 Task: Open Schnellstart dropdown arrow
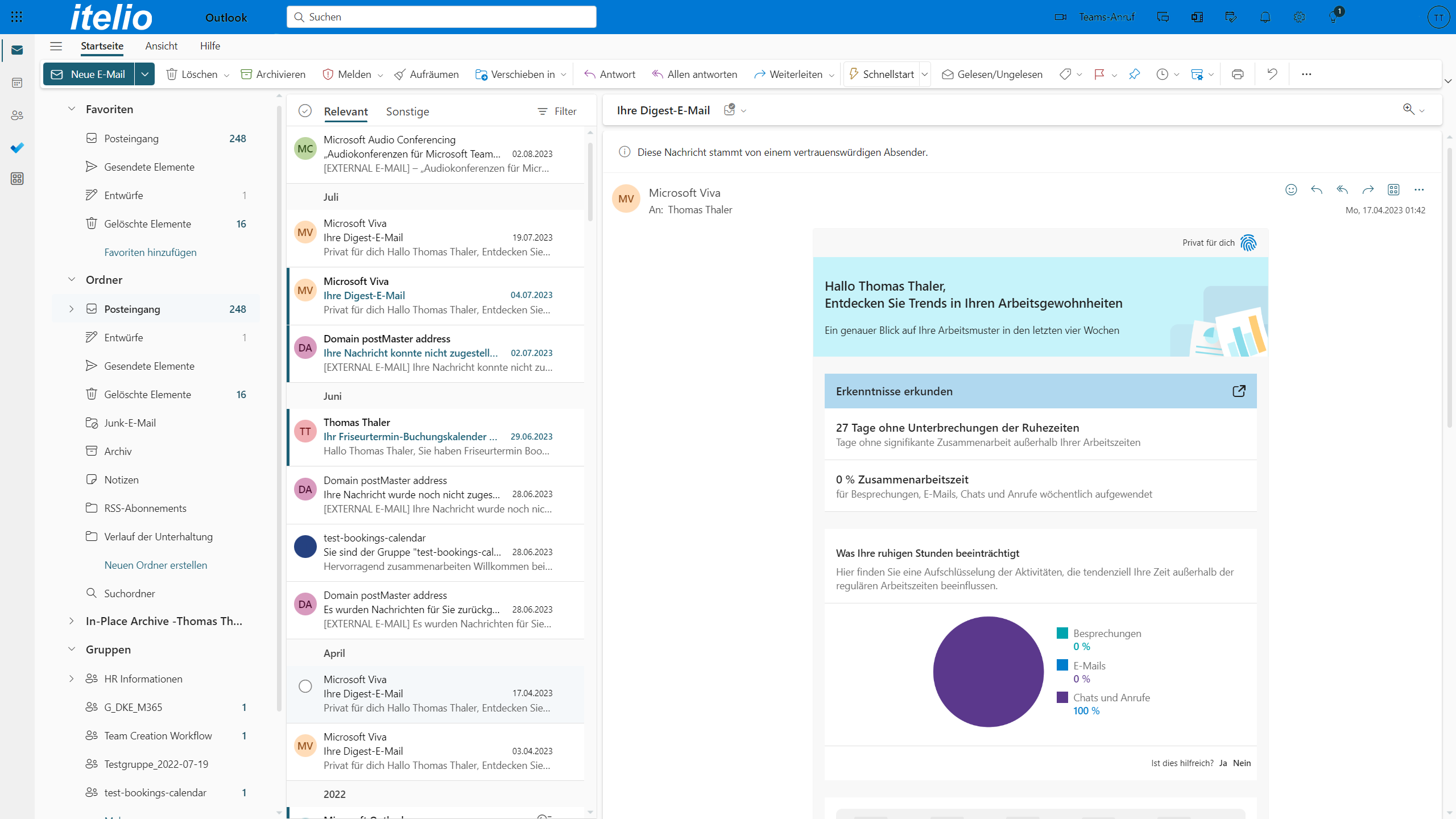pyautogui.click(x=925, y=75)
